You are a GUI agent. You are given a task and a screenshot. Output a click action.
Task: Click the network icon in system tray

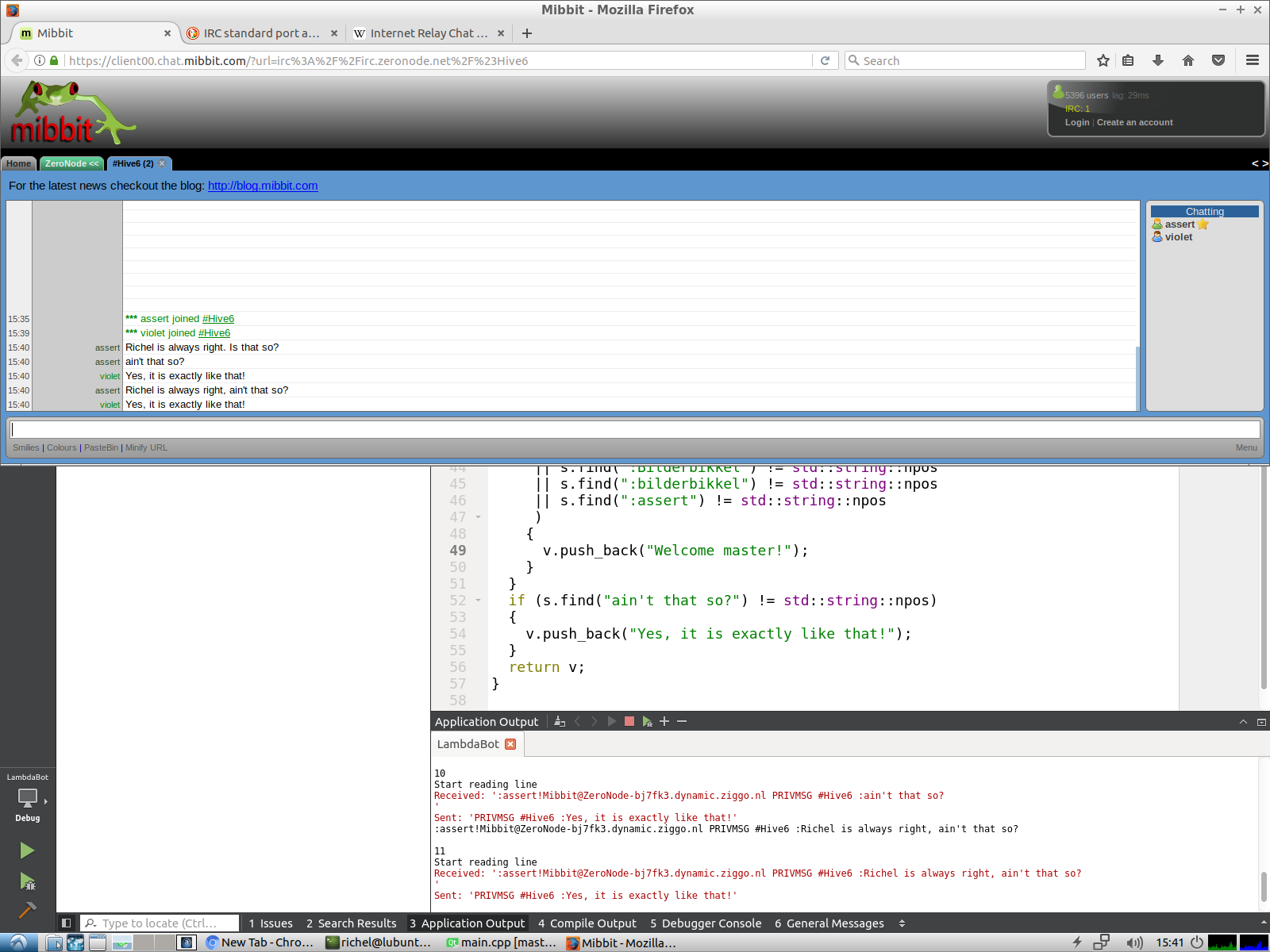click(1101, 942)
